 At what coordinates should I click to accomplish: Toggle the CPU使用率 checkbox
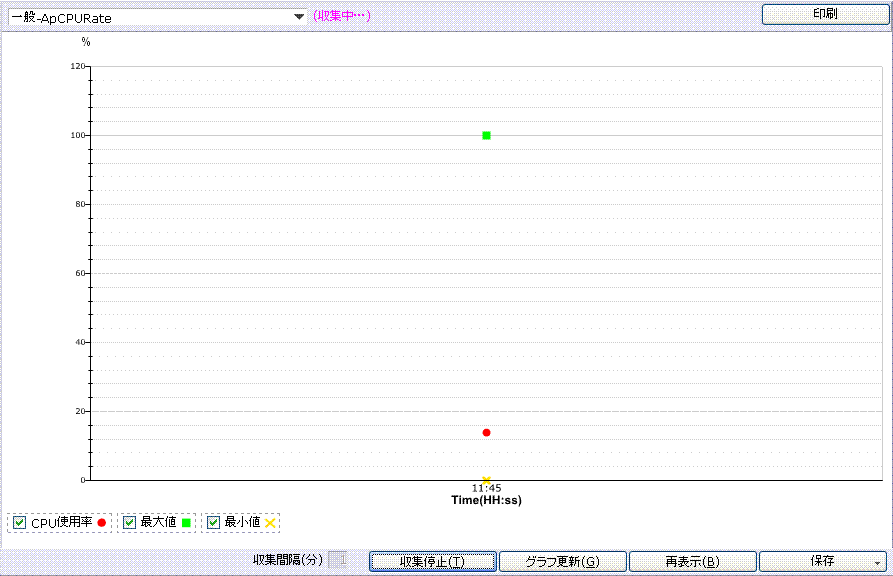click(21, 522)
